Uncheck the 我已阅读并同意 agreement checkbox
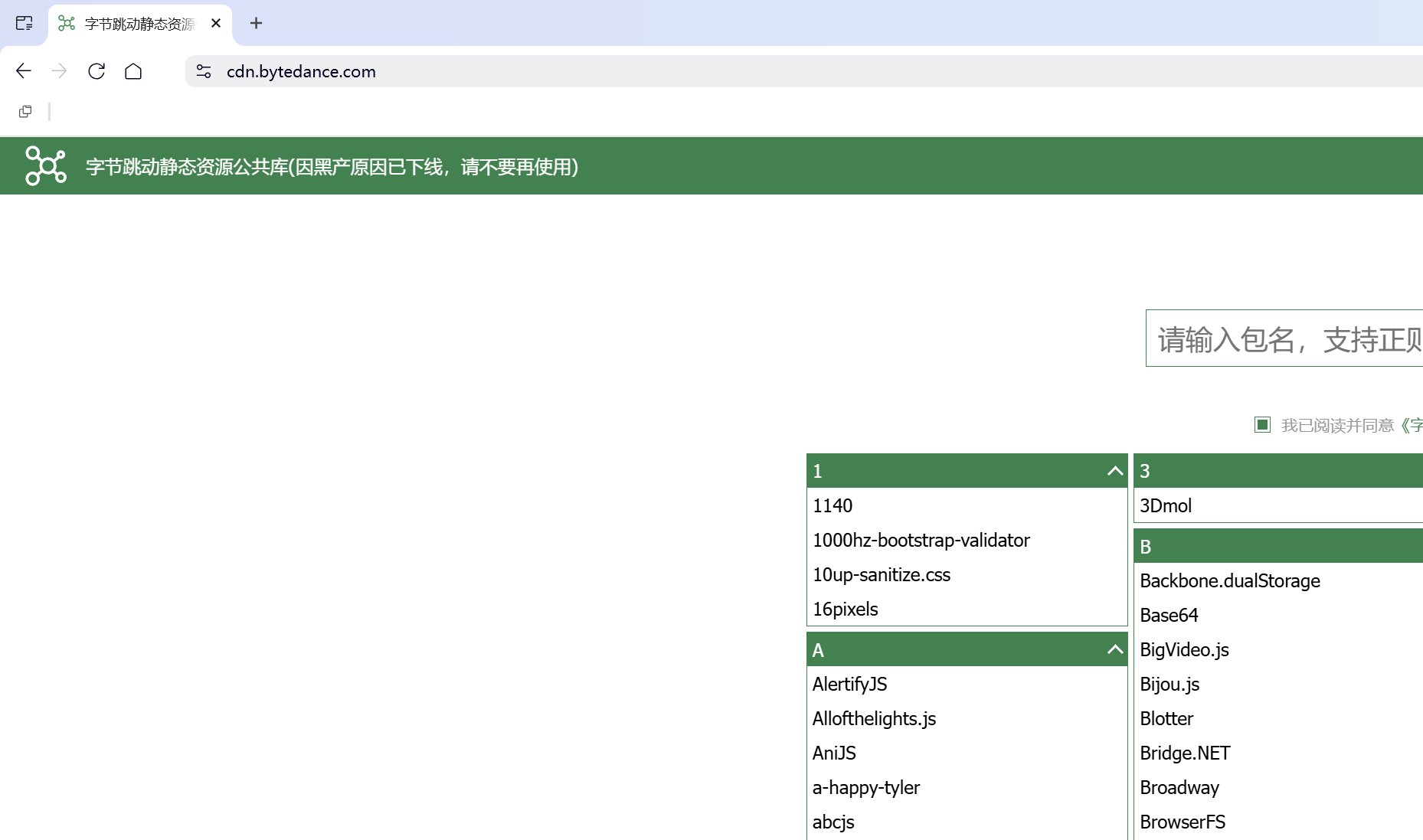Screen dimensions: 1423x840 pyautogui.click(x=1262, y=424)
